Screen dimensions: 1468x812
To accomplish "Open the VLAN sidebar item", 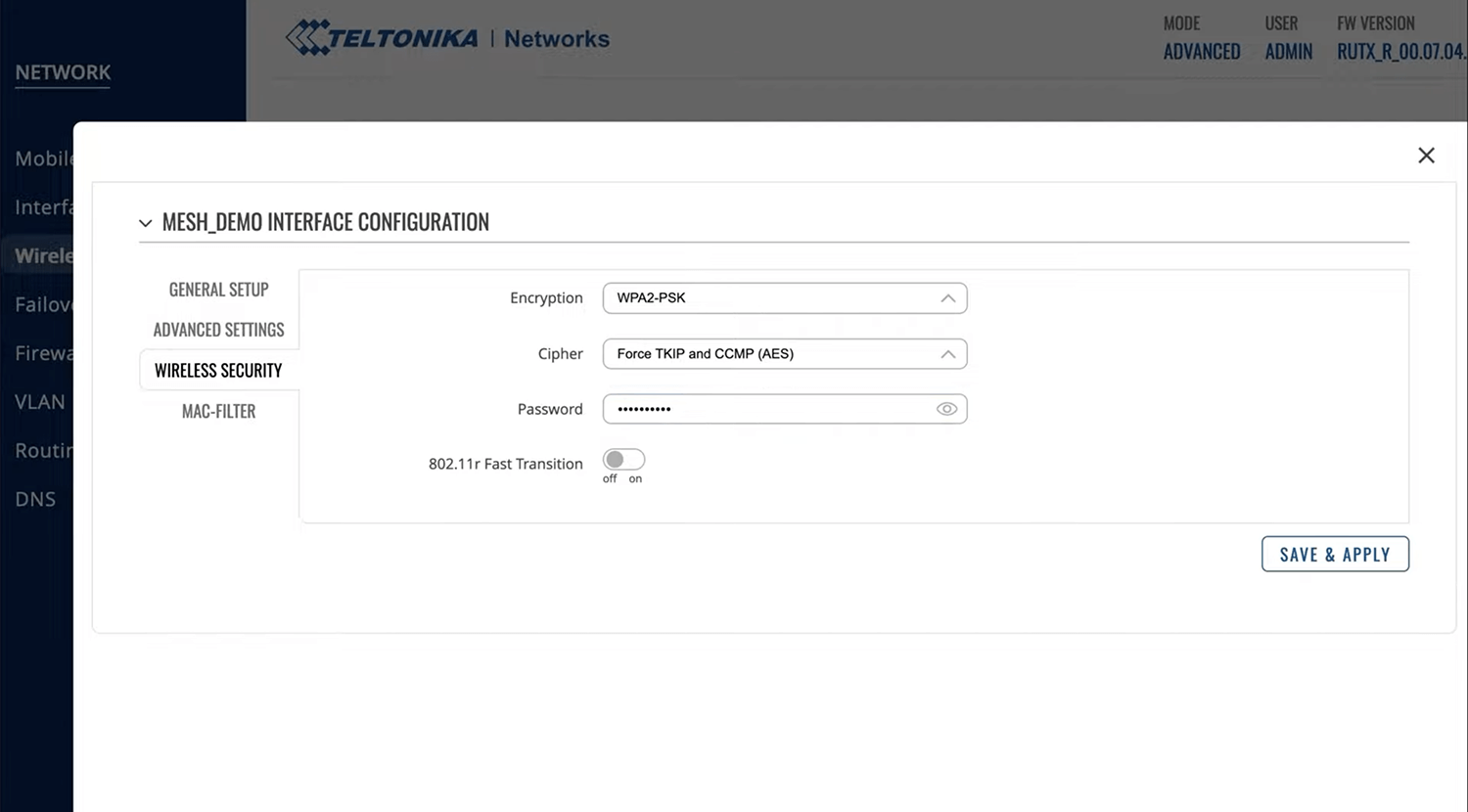I will click(40, 402).
